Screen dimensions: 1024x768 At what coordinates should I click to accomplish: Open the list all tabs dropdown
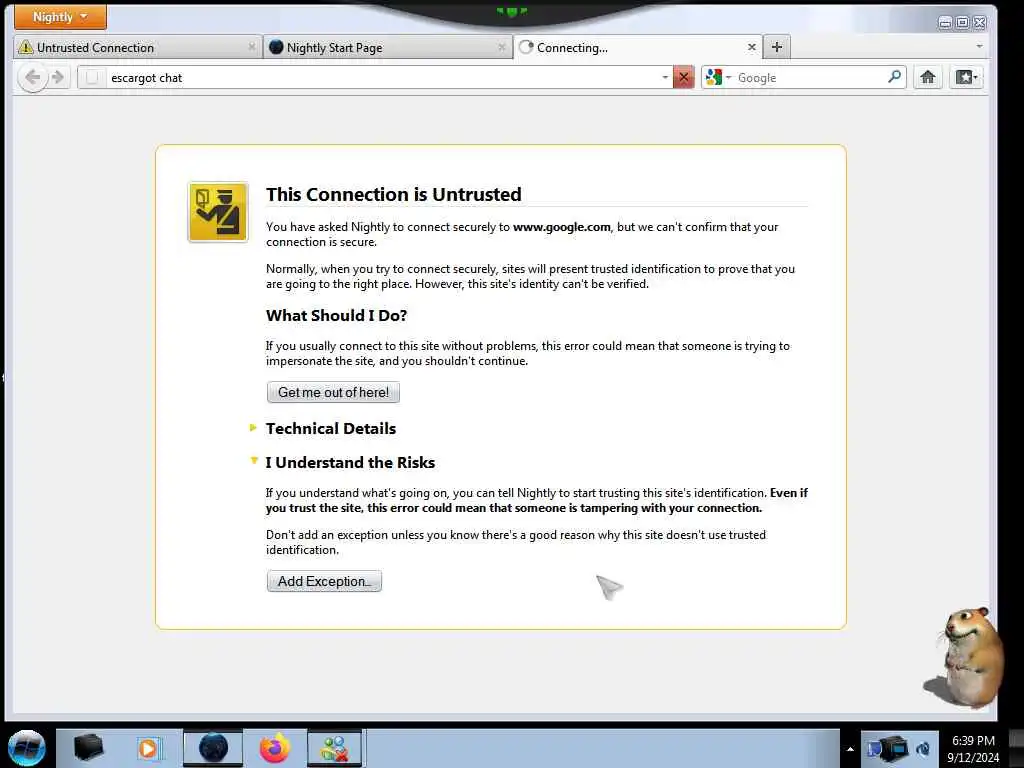pos(979,46)
